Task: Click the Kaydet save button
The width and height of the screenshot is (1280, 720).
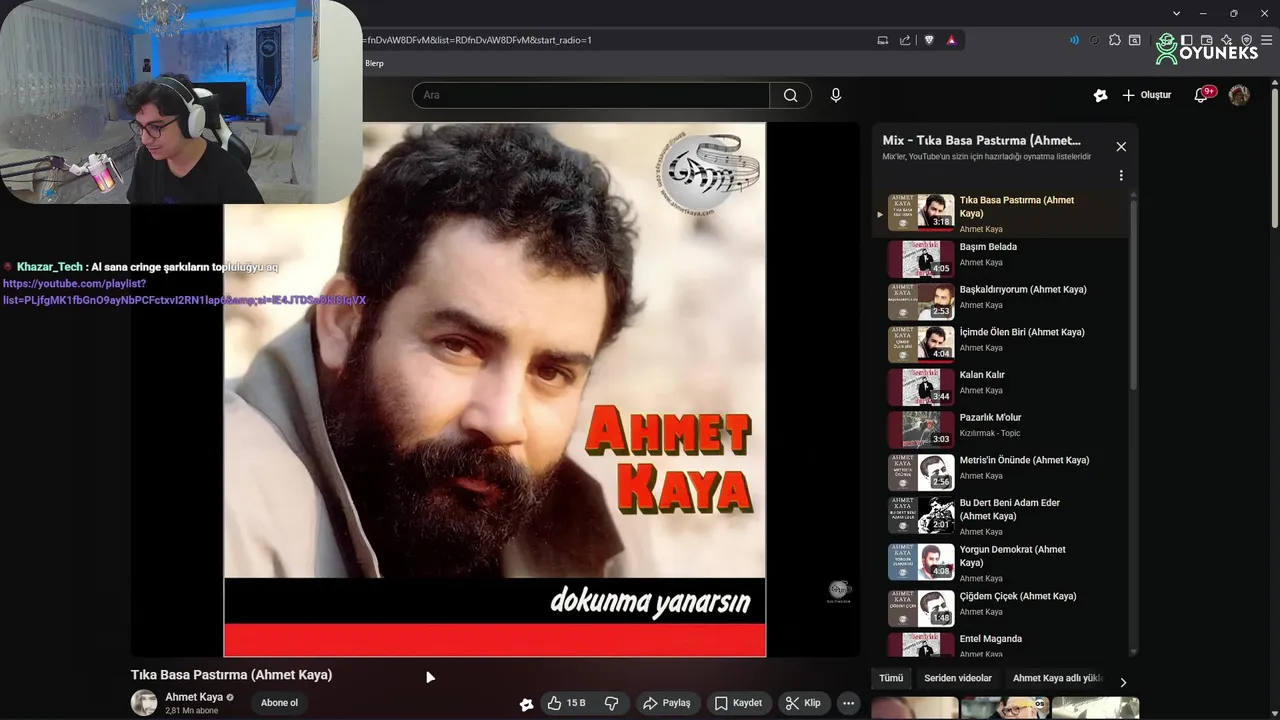Action: (738, 703)
